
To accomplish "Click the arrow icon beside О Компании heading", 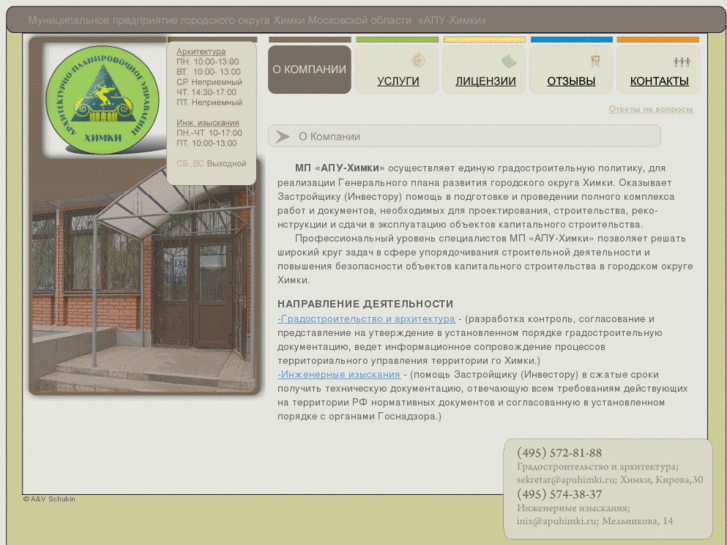I will coord(282,136).
